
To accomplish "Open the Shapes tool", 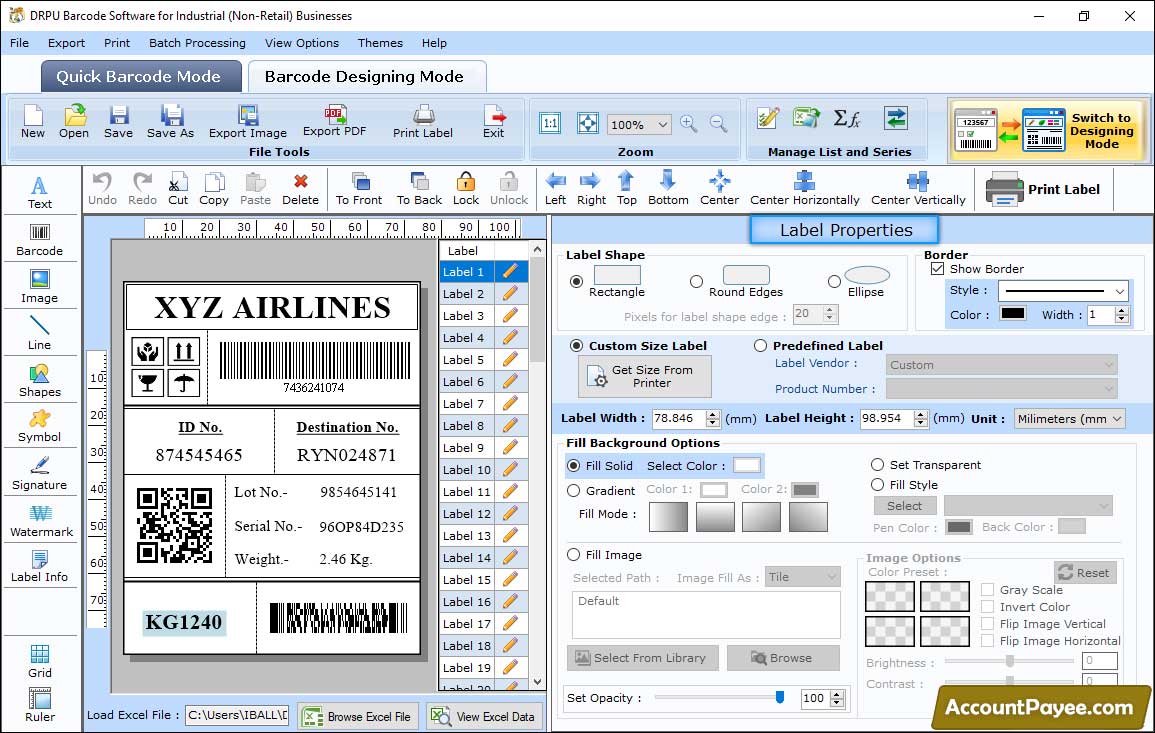I will coord(40,380).
